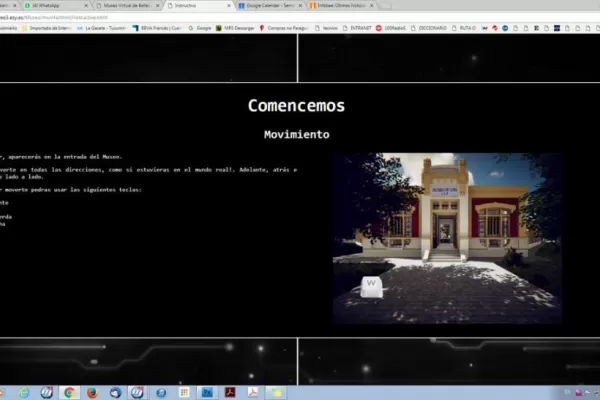Select the Instructivo tab
The width and height of the screenshot is (600, 400).
(198, 6)
